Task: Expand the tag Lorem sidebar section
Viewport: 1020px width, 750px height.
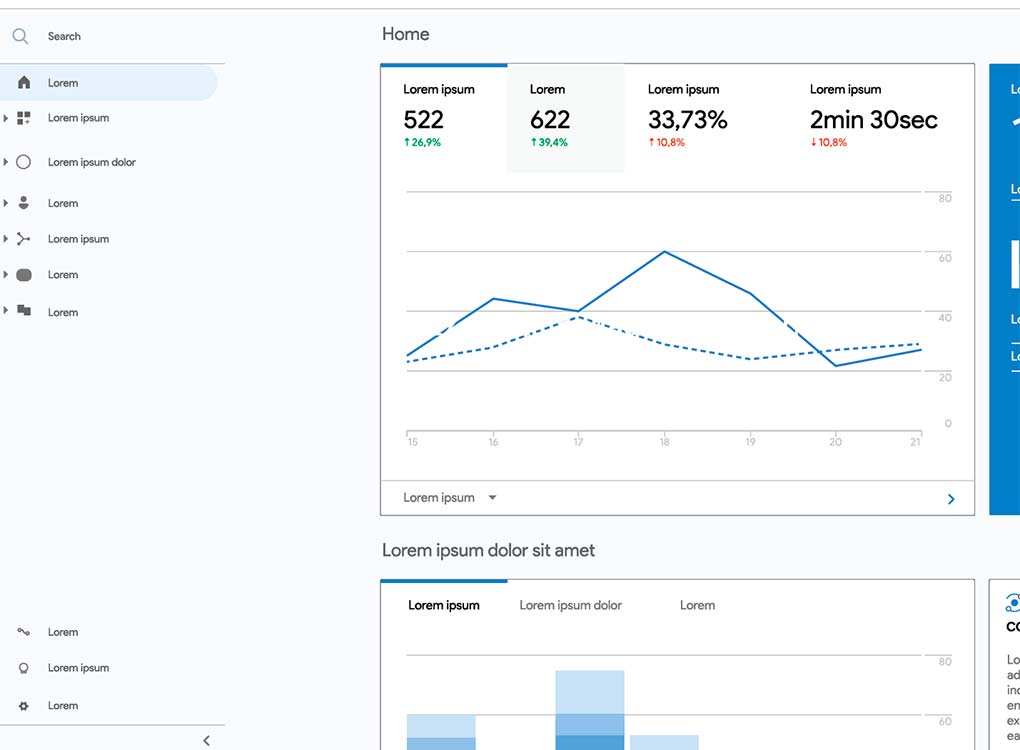Action: (x=6, y=275)
